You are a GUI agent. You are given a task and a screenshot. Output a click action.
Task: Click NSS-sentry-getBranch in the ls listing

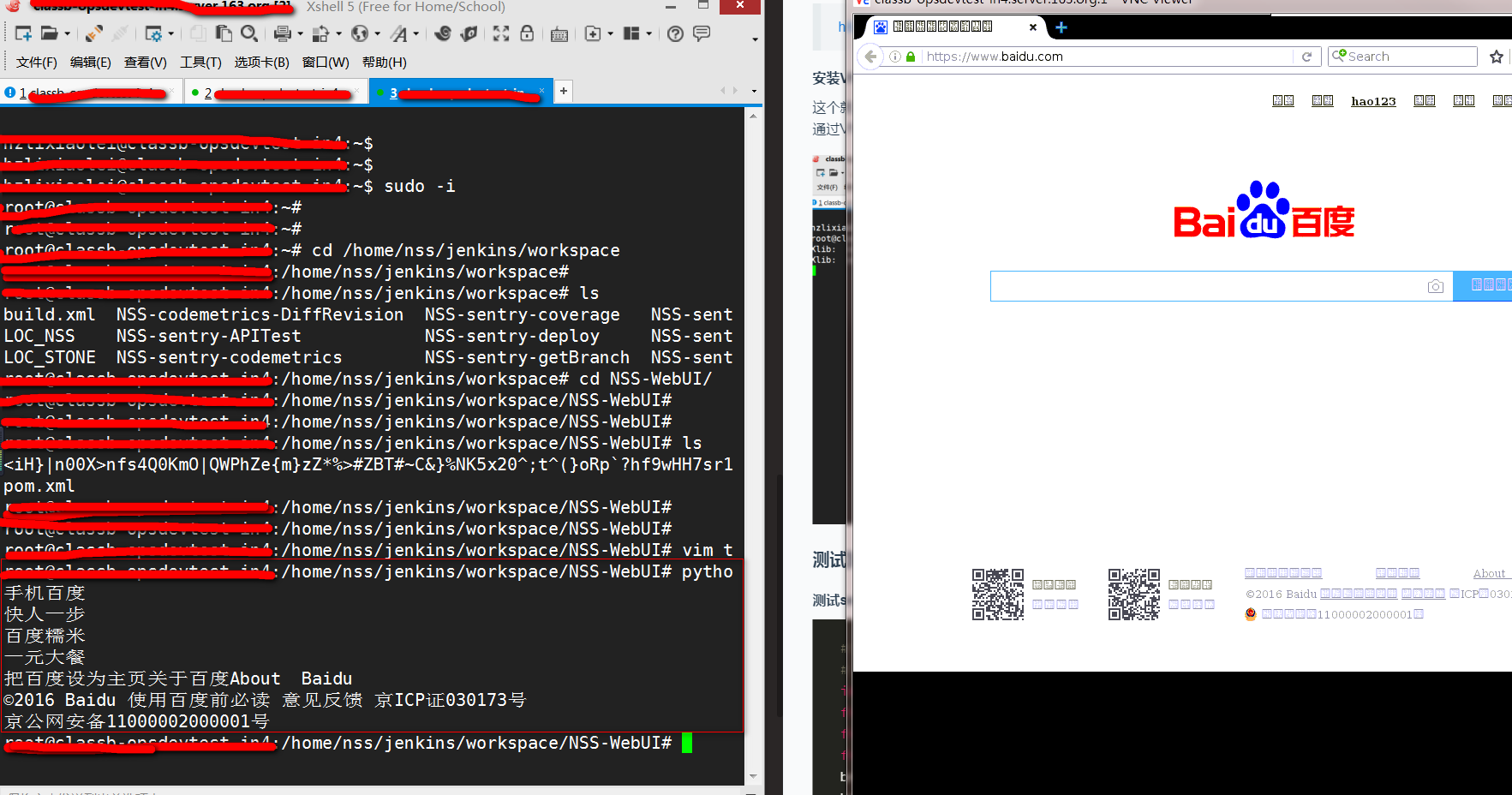[527, 357]
